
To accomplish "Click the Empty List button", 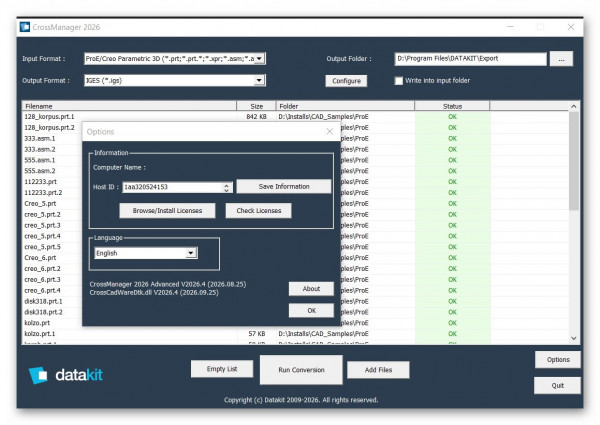I will click(x=222, y=369).
